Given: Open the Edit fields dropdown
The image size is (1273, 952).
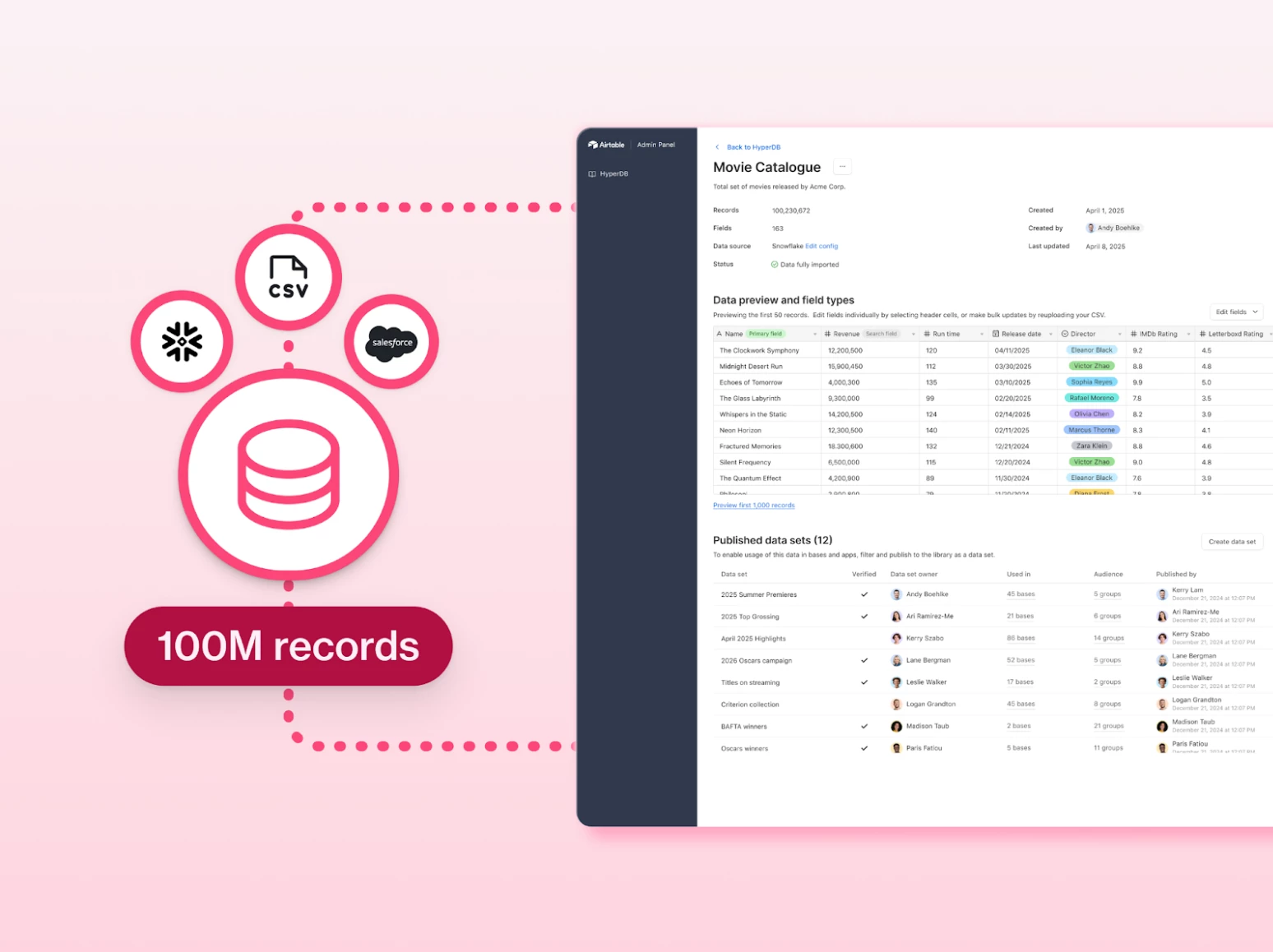Looking at the screenshot, I should [x=1236, y=312].
